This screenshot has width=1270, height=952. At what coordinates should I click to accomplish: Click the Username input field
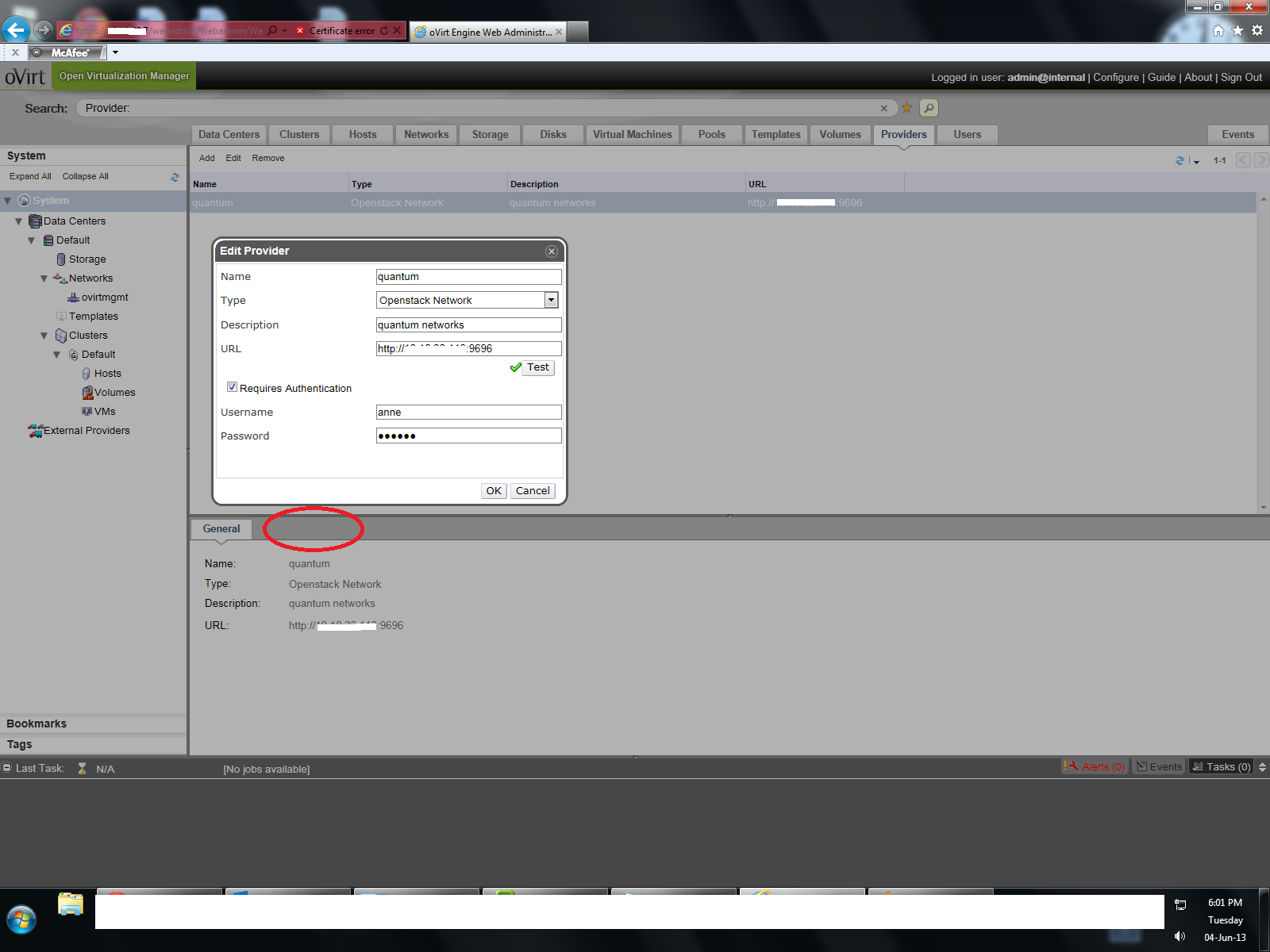[468, 413]
